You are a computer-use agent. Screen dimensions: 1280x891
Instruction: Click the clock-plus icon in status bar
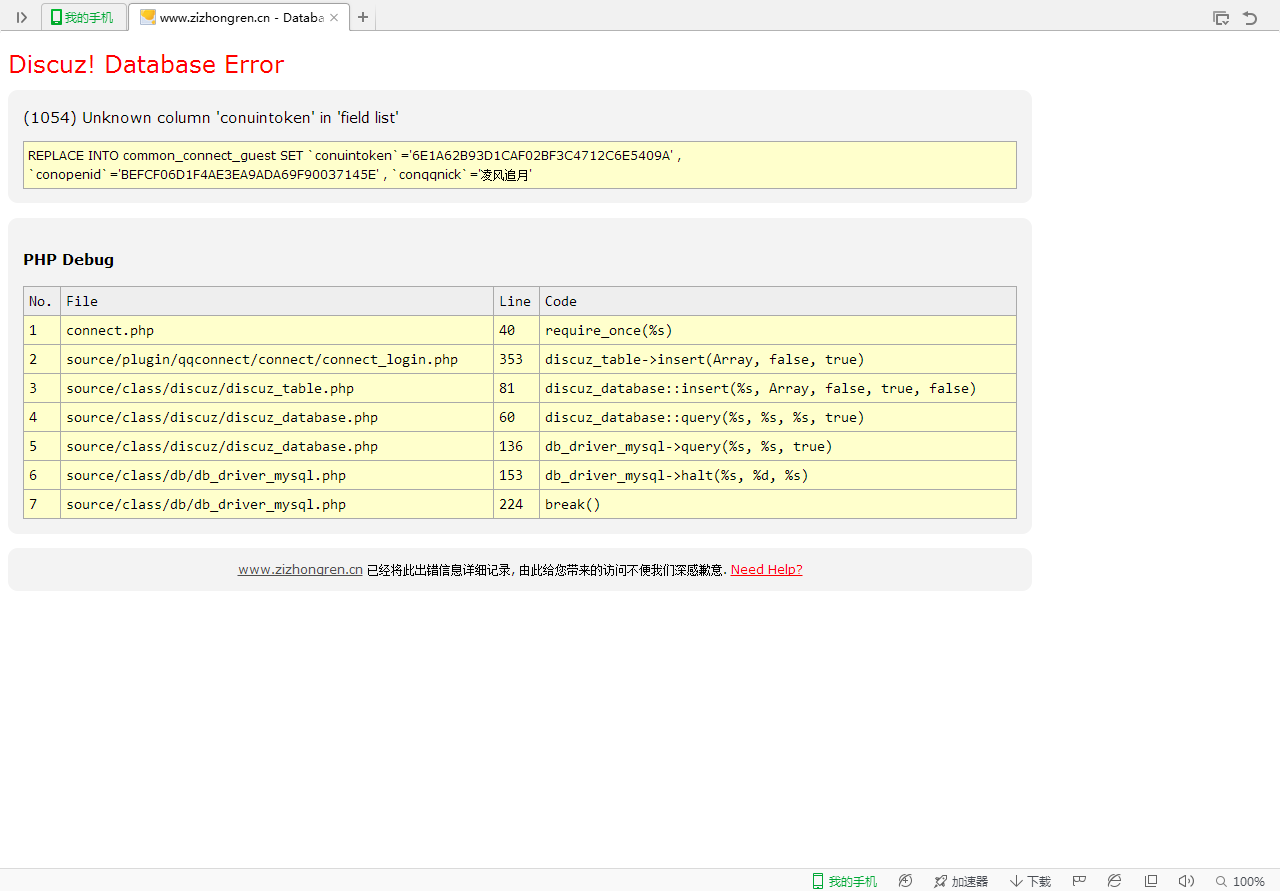(x=905, y=881)
